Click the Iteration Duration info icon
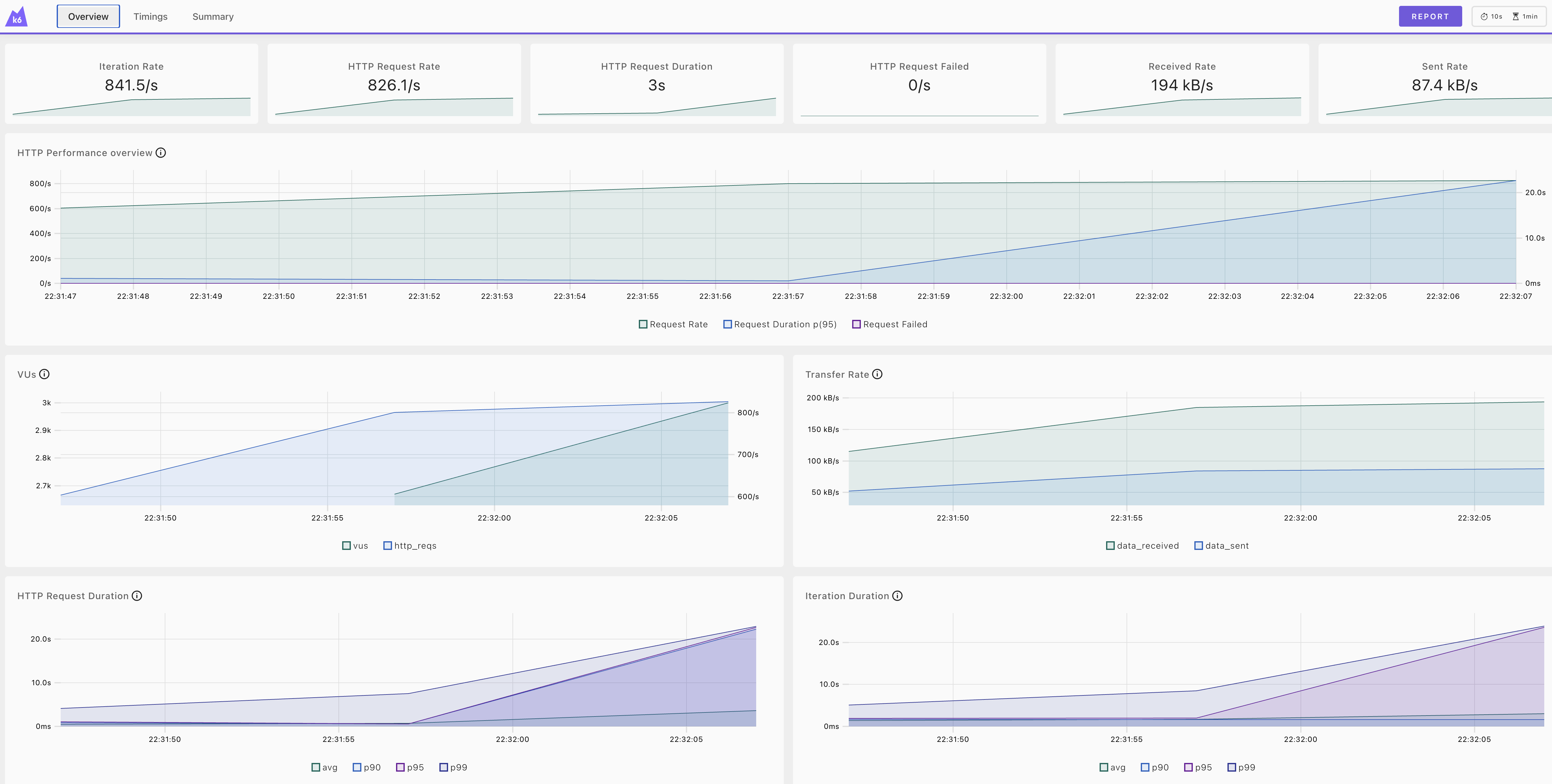The image size is (1552, 784). coord(897,596)
